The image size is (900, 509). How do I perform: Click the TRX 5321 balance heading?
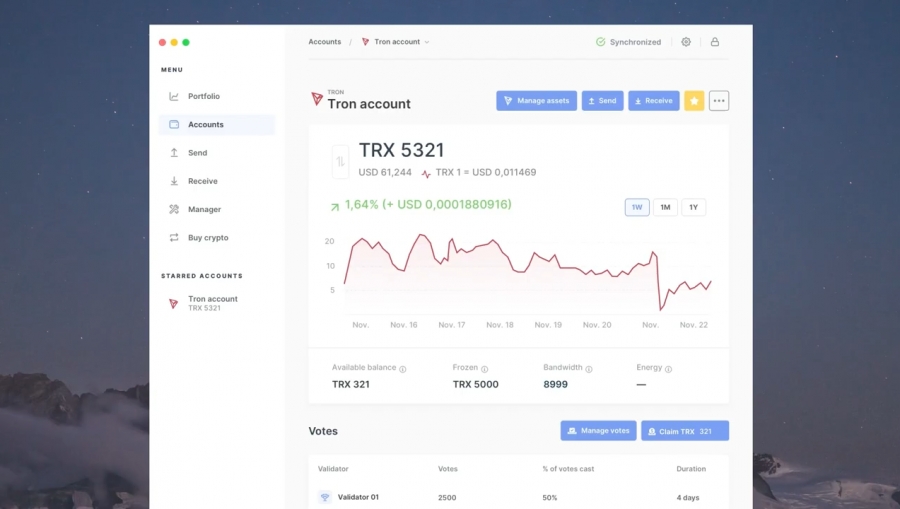coord(402,150)
